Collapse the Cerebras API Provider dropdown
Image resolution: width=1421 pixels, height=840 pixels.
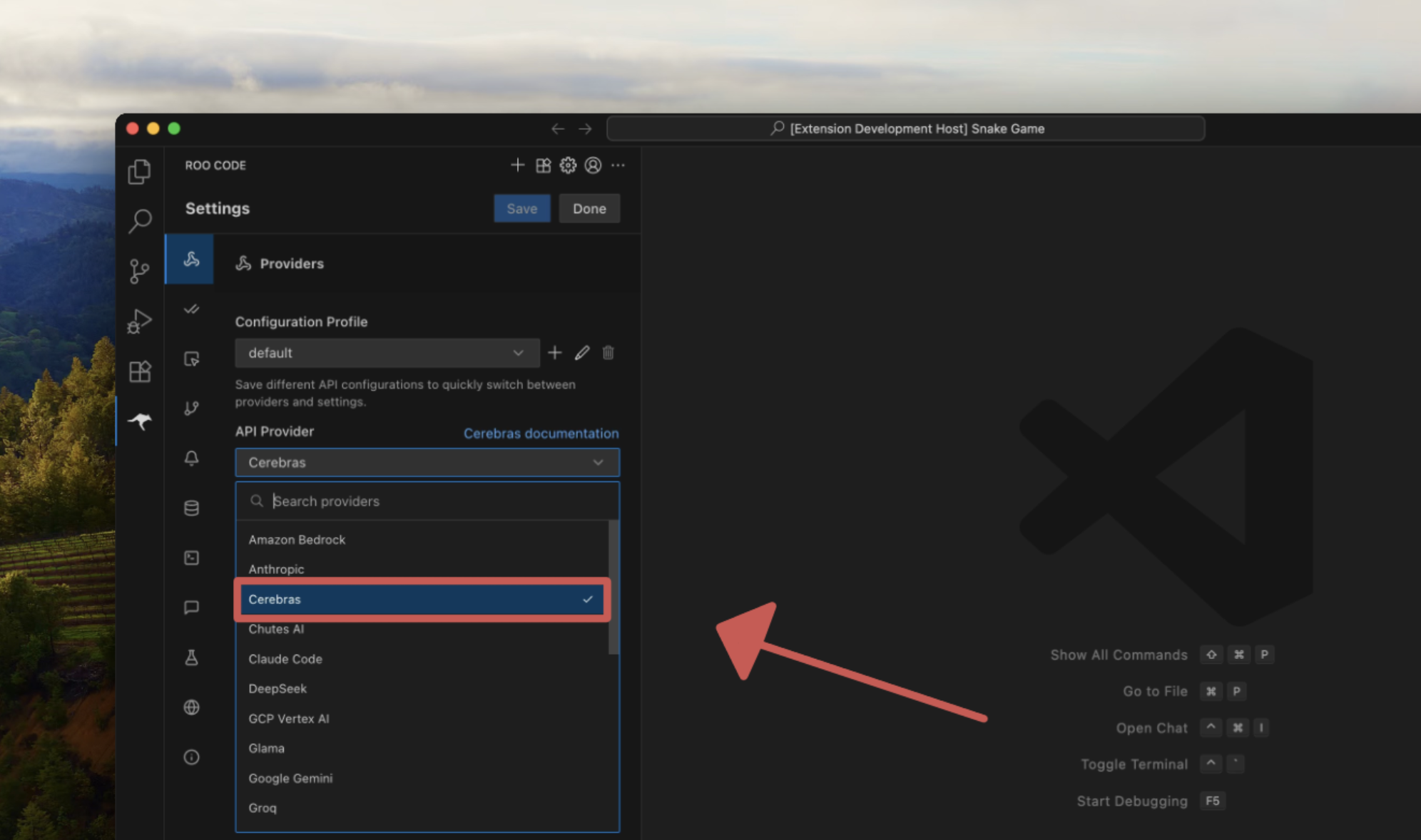click(x=427, y=463)
